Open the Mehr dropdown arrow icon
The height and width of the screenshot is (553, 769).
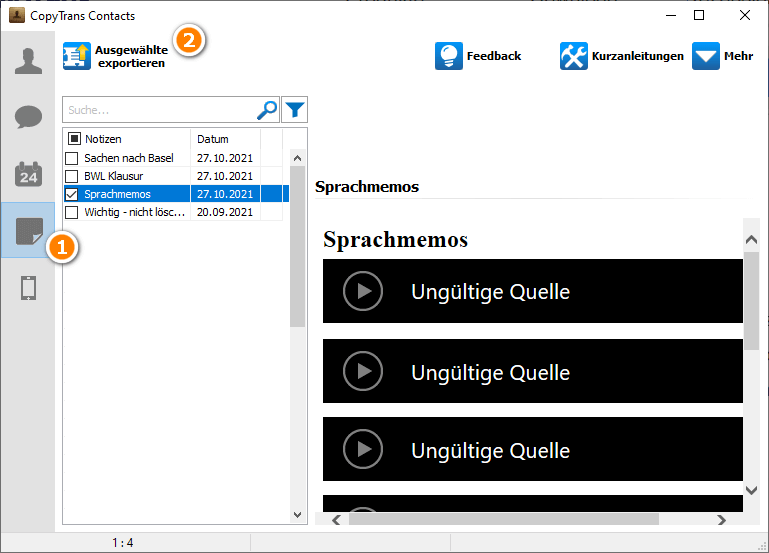(x=706, y=56)
